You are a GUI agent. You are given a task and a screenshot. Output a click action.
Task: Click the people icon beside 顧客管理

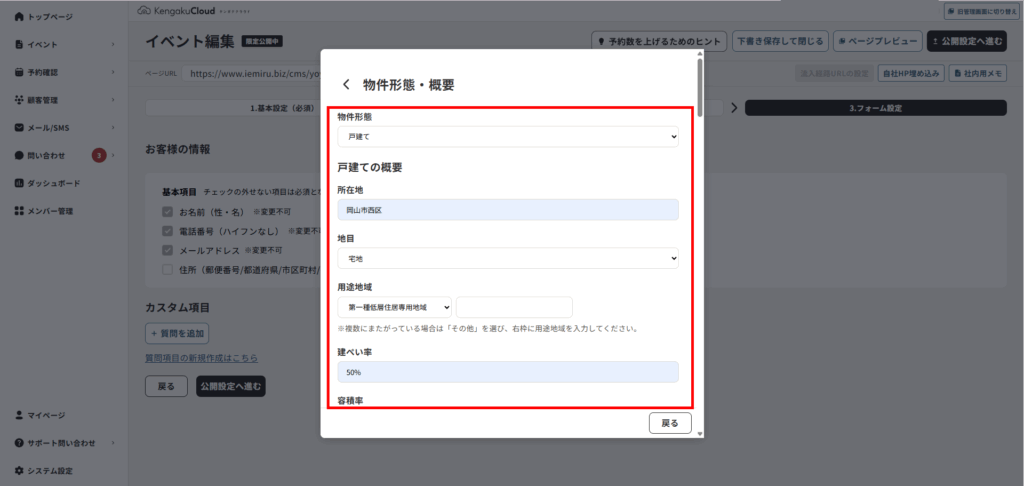click(x=19, y=100)
